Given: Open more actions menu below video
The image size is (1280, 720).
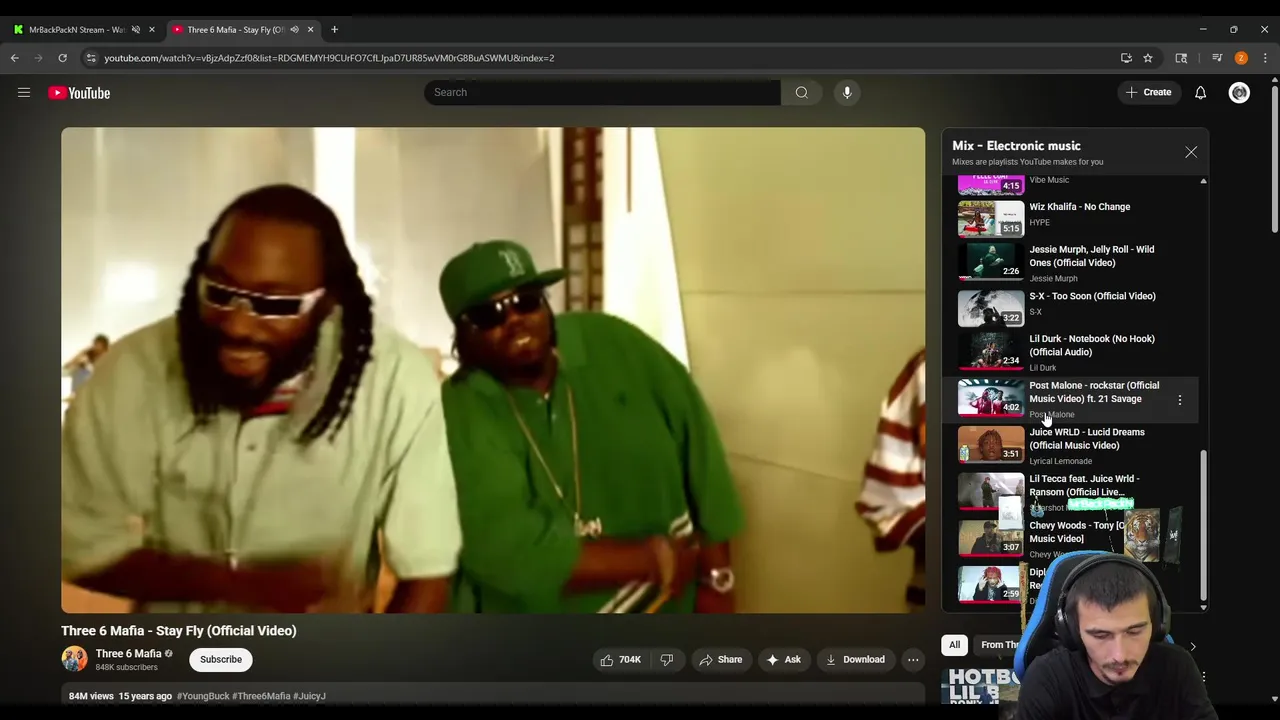Looking at the screenshot, I should tap(913, 660).
